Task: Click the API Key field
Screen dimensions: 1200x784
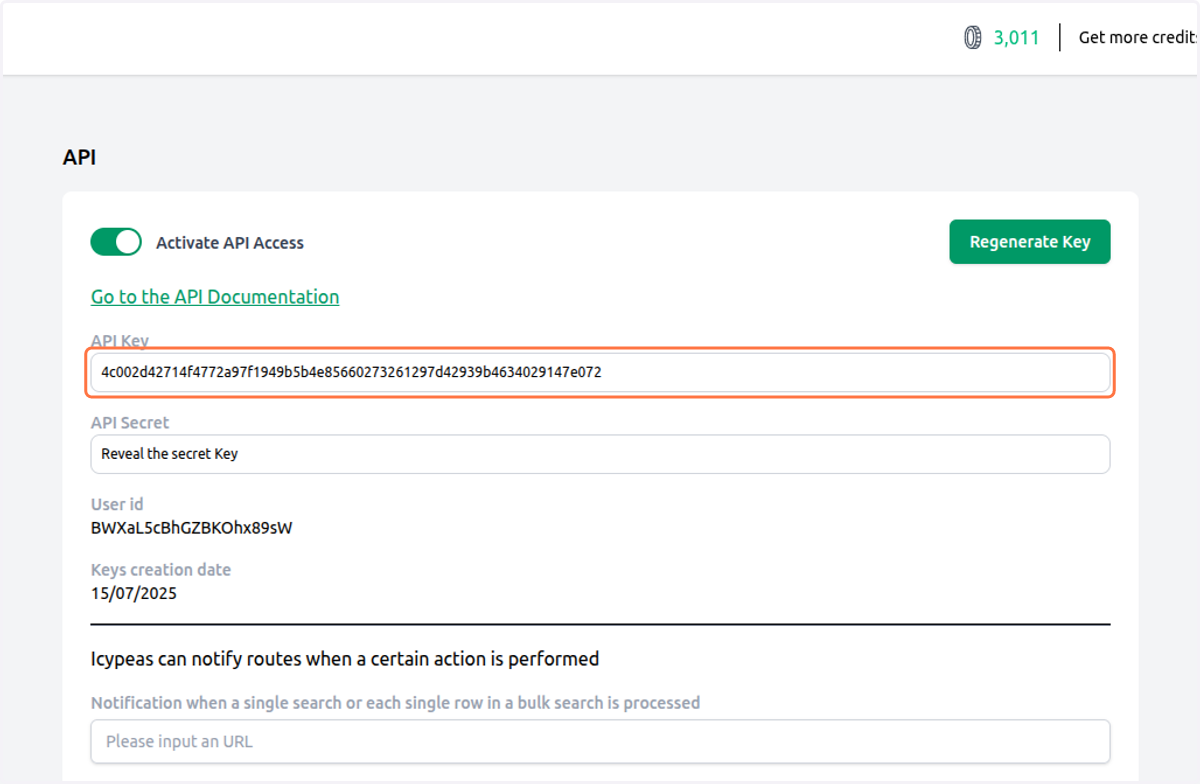Action: click(x=600, y=372)
